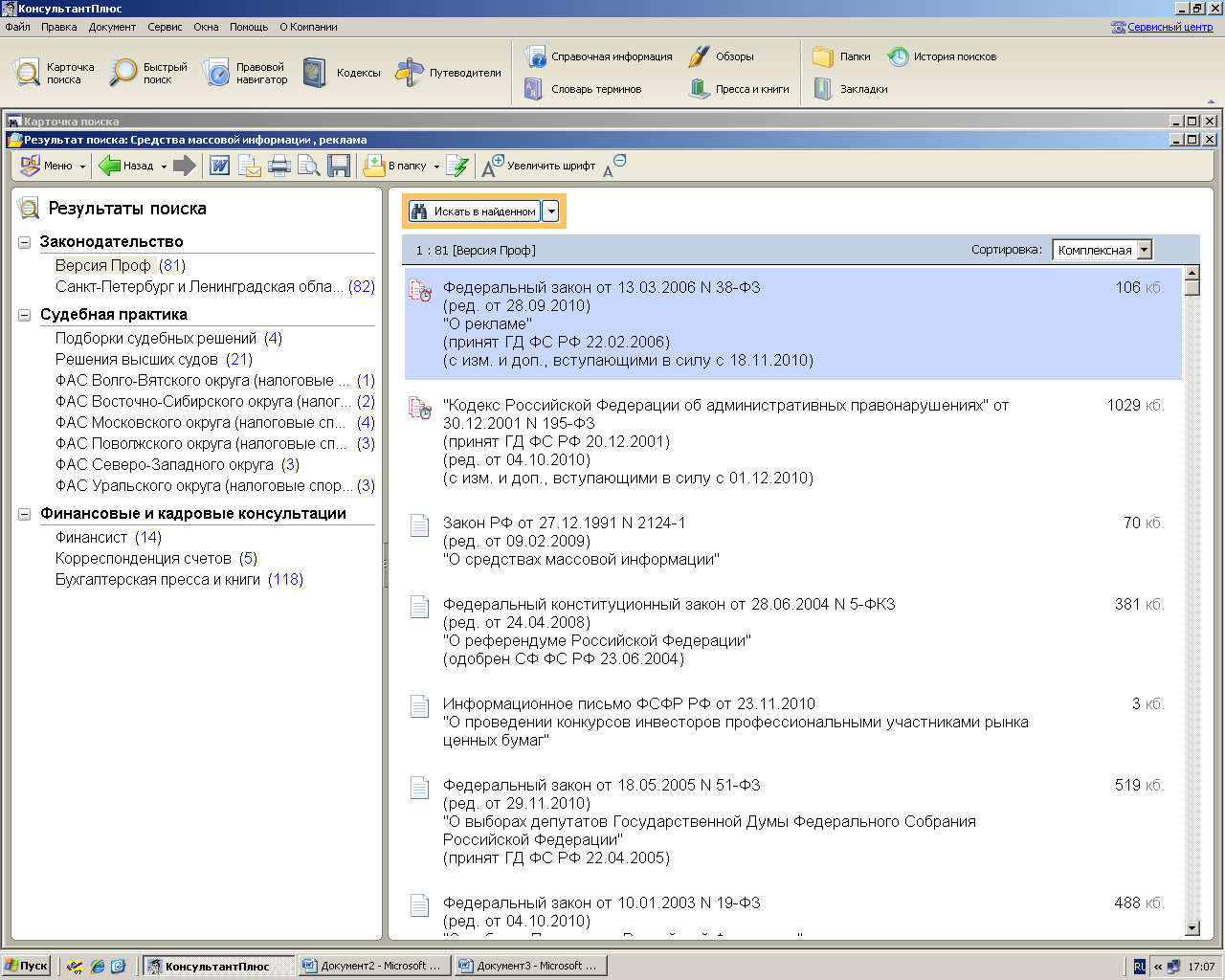Decrease the font size
Screen dimensions: 1225x980
613,166
